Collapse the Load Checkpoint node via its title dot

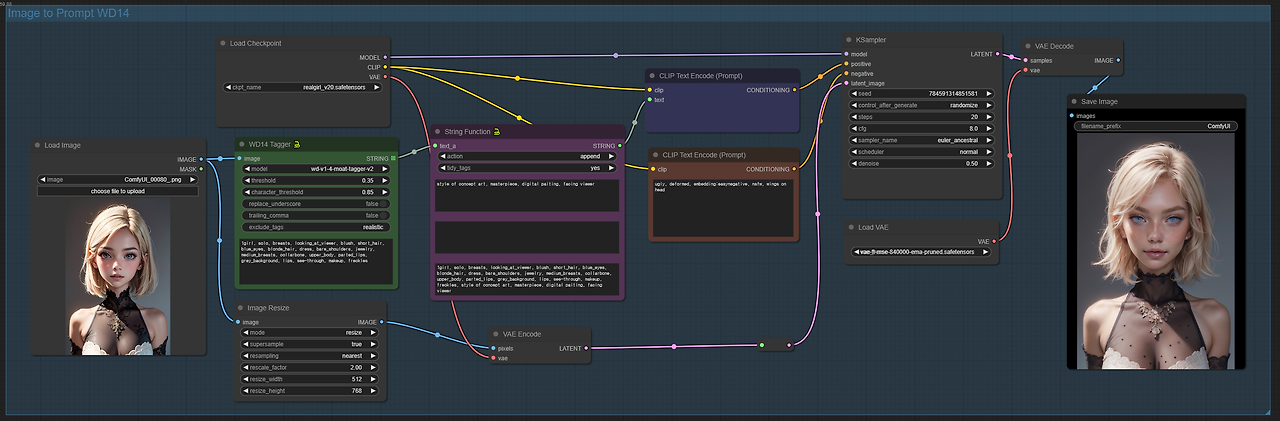[222, 43]
